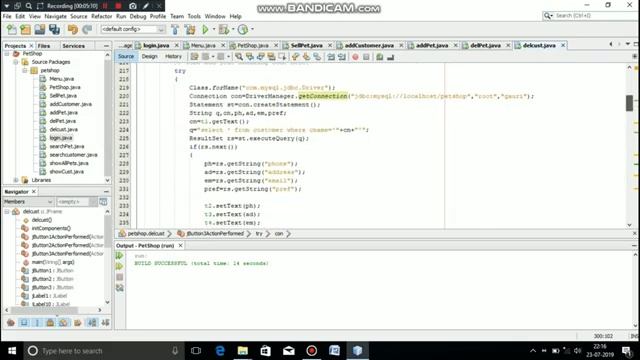Toggle Show Inherited Members filter in Navigator
640x360 pixels.
pos(11,323)
